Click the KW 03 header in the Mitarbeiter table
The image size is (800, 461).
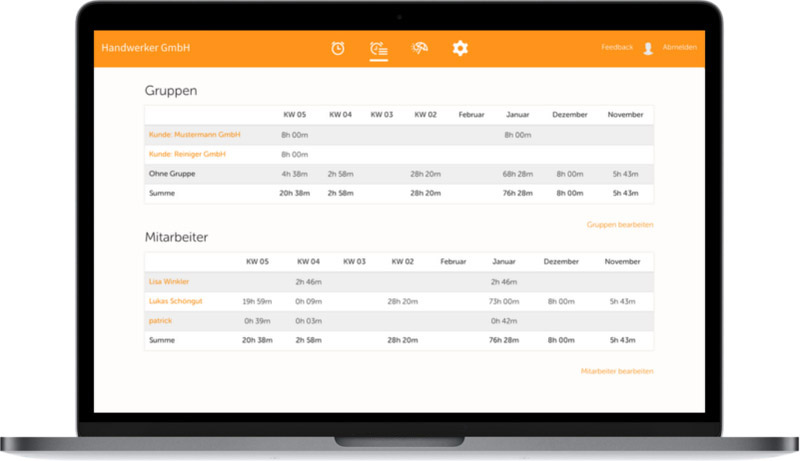(x=354, y=261)
